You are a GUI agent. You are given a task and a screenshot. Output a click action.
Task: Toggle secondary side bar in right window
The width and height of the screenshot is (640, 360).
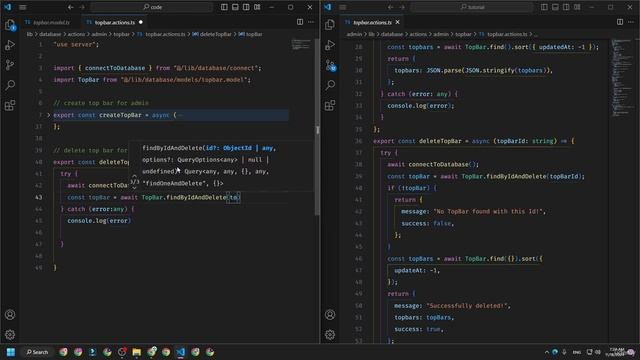click(566, 7)
